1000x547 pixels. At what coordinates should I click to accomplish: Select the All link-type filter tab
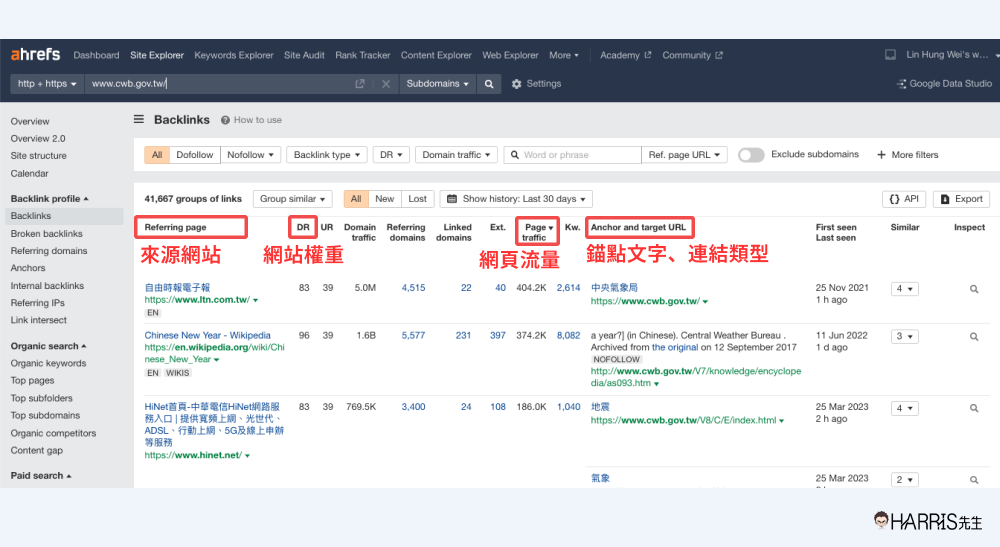(x=157, y=154)
